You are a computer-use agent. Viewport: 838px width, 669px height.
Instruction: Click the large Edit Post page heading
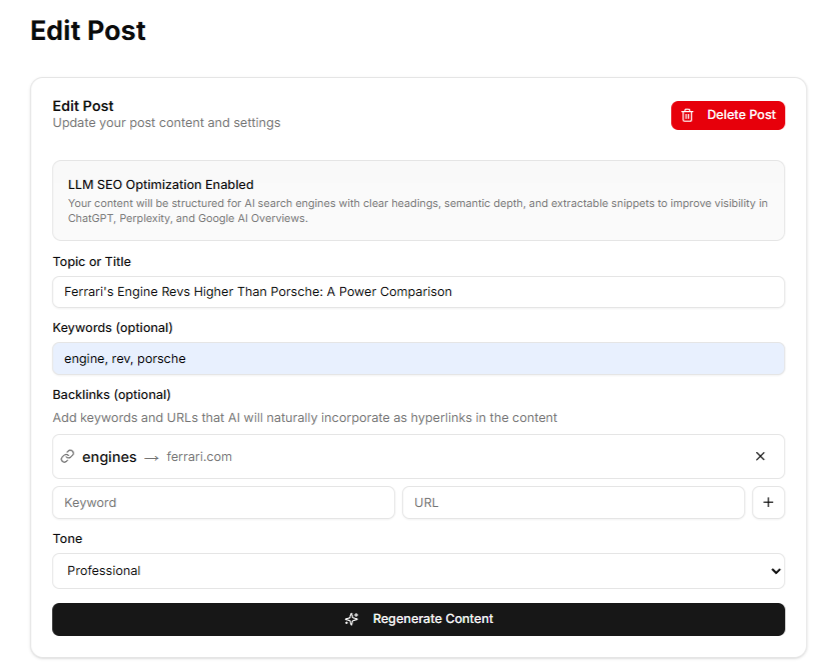[88, 30]
